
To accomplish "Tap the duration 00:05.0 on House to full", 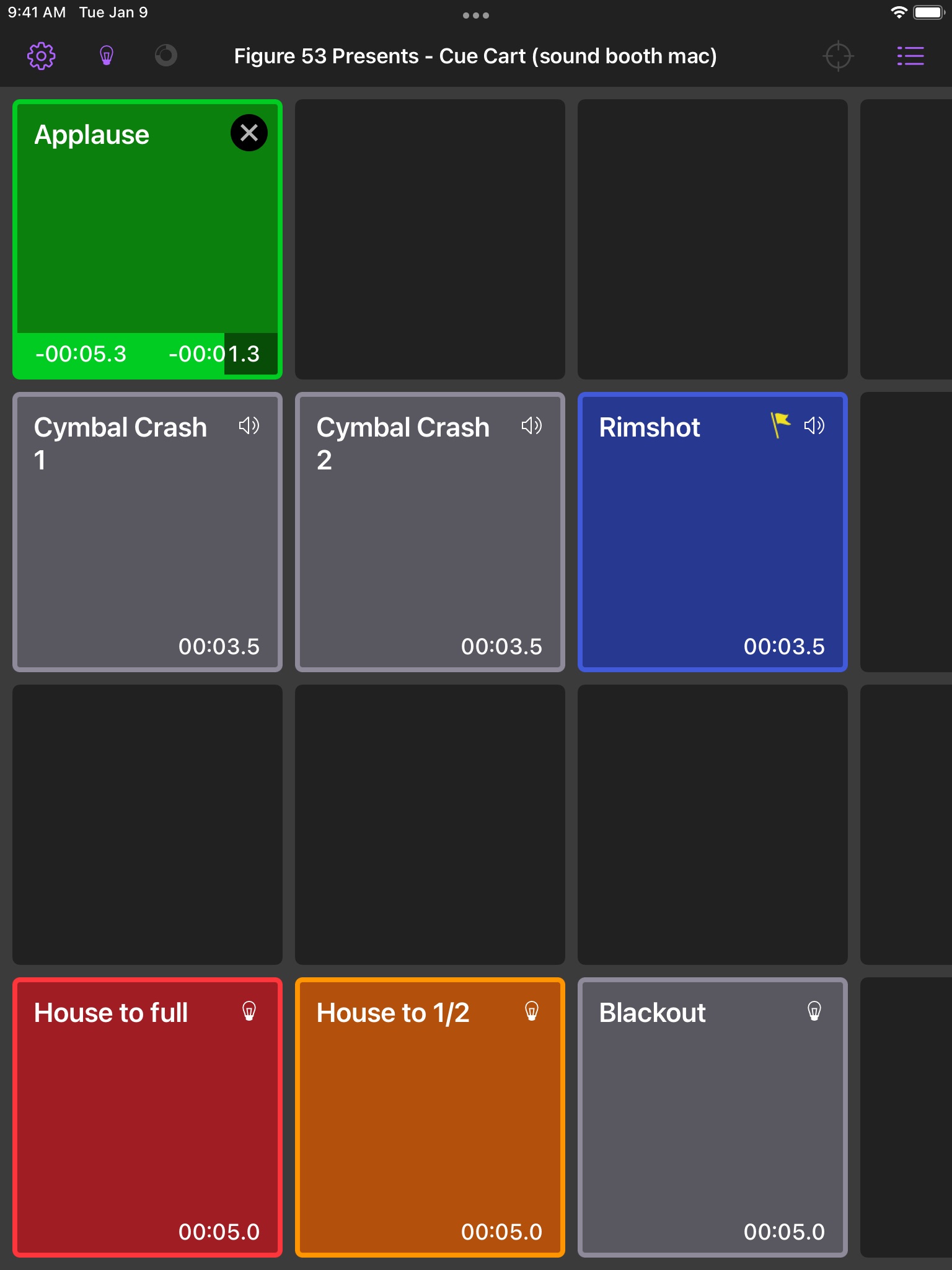I will (219, 1232).
